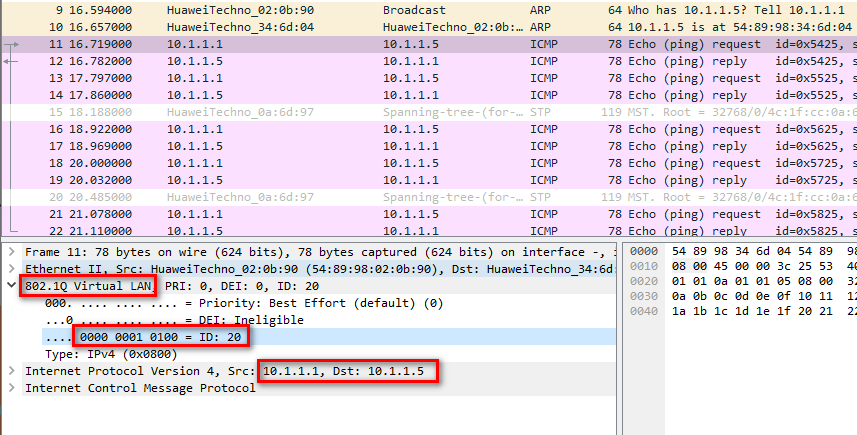Select packet 12 ICMP echo reply
Viewport: 857px width, 435px height.
pyautogui.click(x=430, y=61)
